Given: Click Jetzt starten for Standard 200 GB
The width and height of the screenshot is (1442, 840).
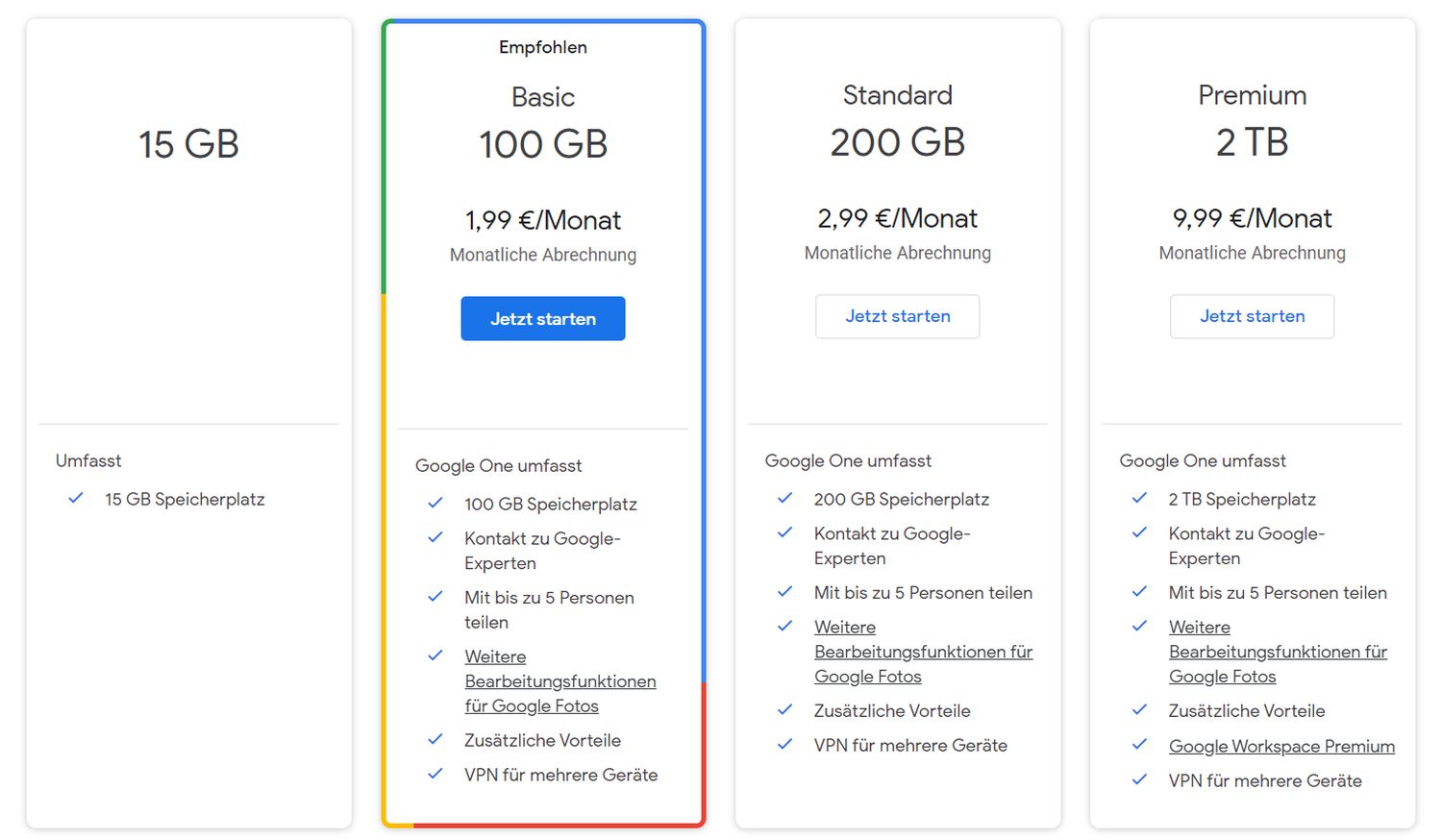Looking at the screenshot, I should tap(897, 316).
